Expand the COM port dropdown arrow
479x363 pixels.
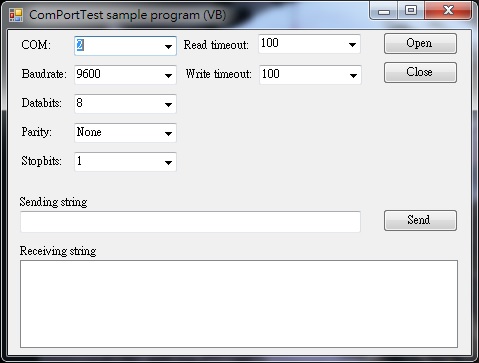168,46
